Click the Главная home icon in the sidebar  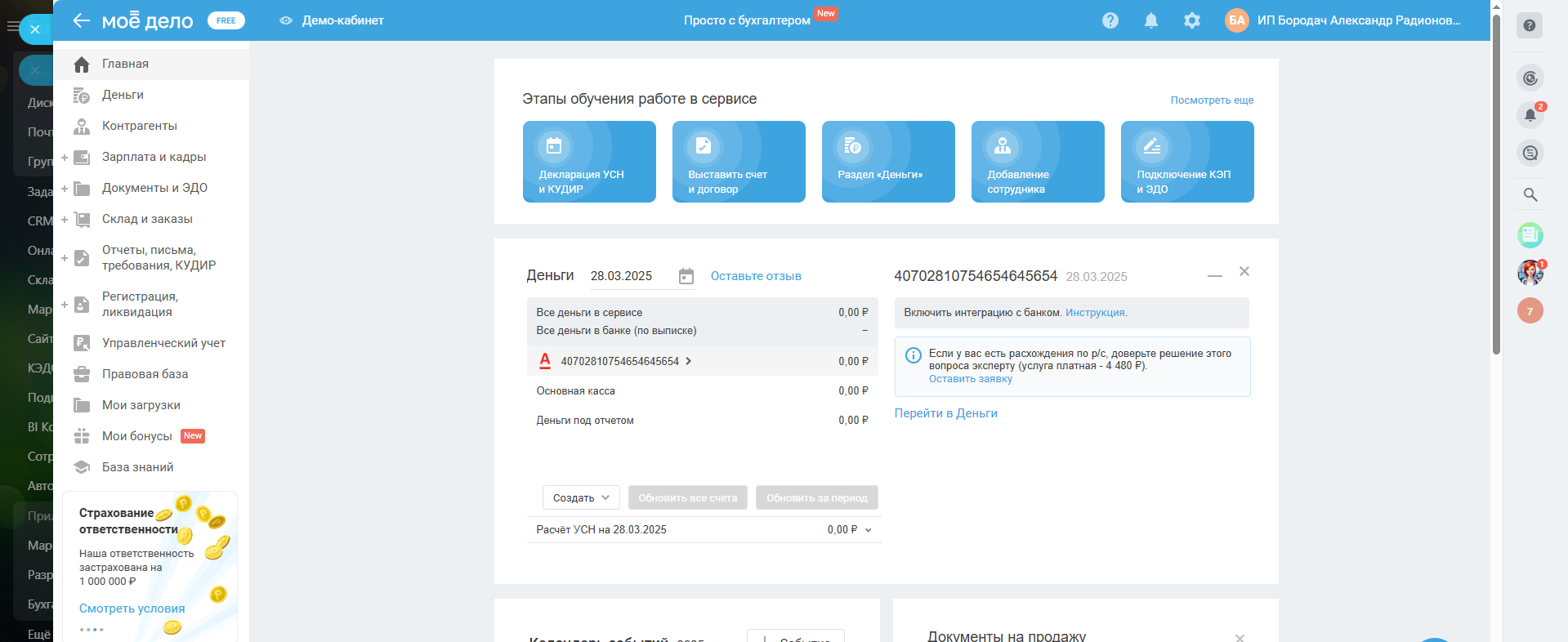pyautogui.click(x=82, y=64)
